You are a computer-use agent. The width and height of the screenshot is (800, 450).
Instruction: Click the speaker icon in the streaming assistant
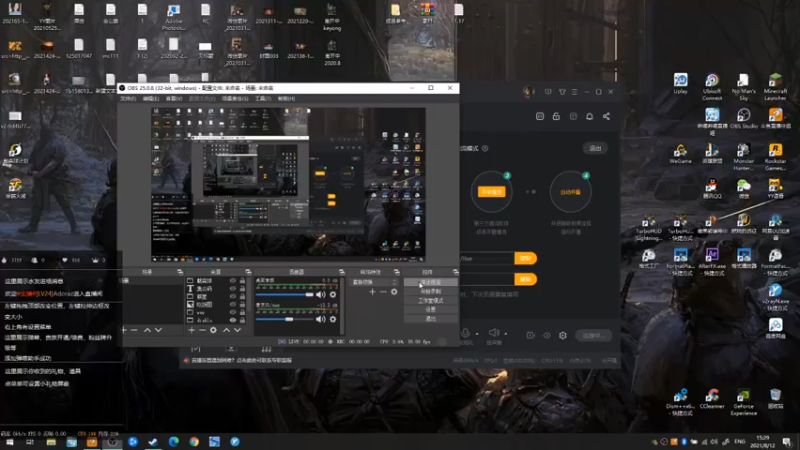pos(493,333)
